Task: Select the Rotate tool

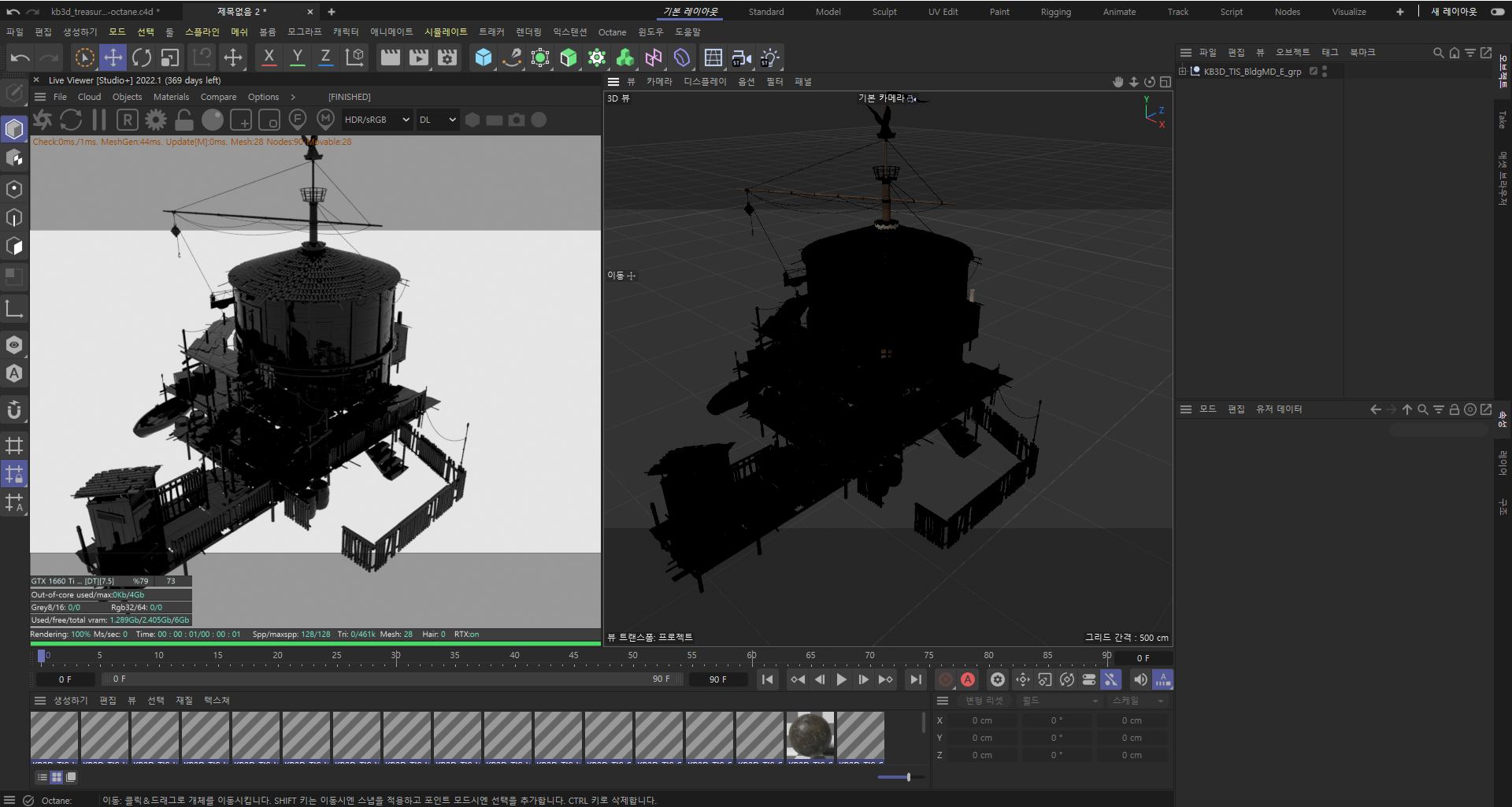Action: coord(142,57)
